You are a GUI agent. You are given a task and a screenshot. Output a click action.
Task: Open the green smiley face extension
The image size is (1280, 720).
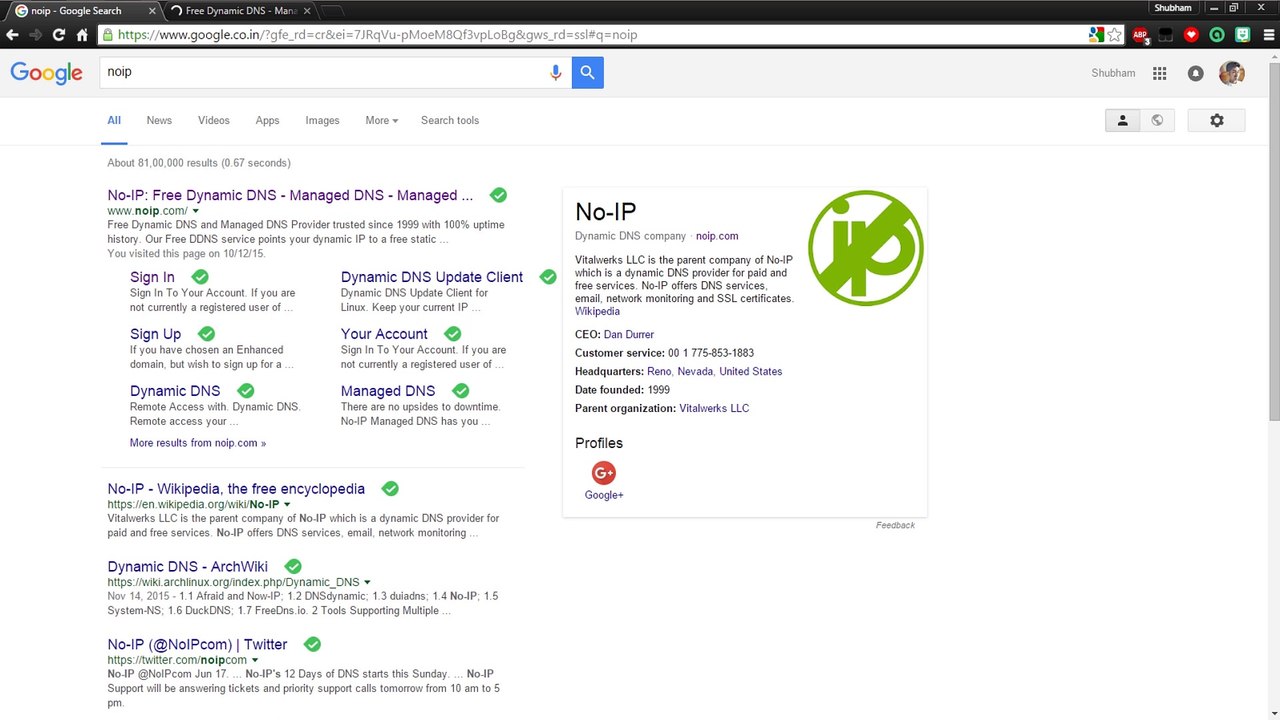tap(1242, 34)
